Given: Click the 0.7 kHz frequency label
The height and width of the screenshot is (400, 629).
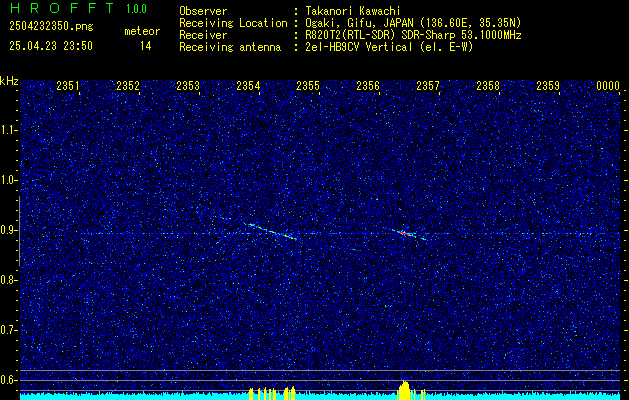Looking at the screenshot, I should coord(8,330).
